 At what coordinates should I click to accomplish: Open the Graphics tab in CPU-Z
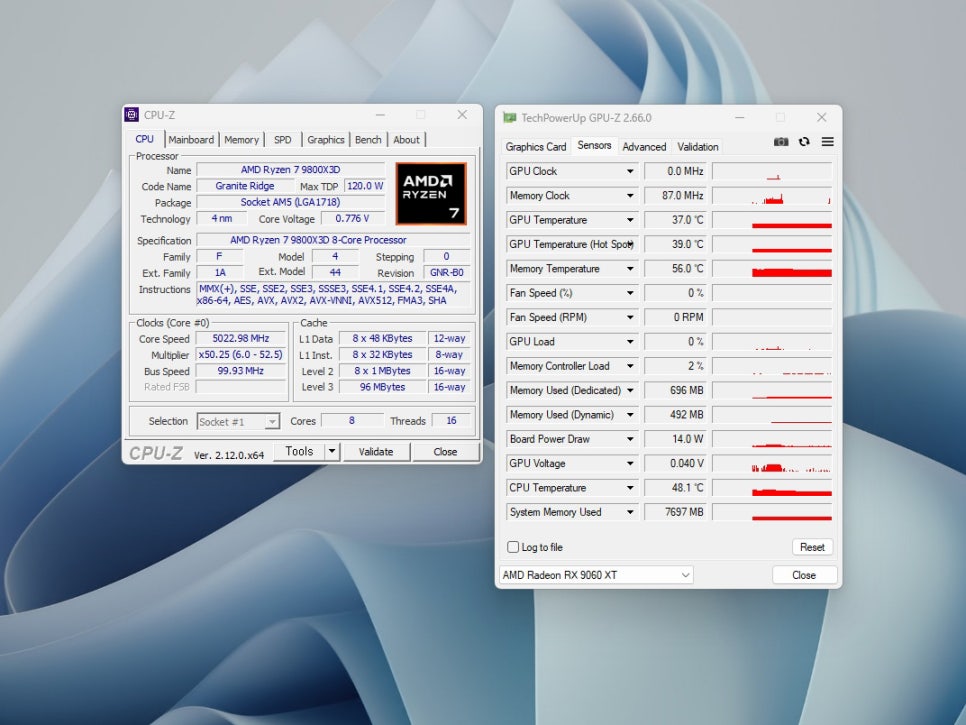point(326,140)
